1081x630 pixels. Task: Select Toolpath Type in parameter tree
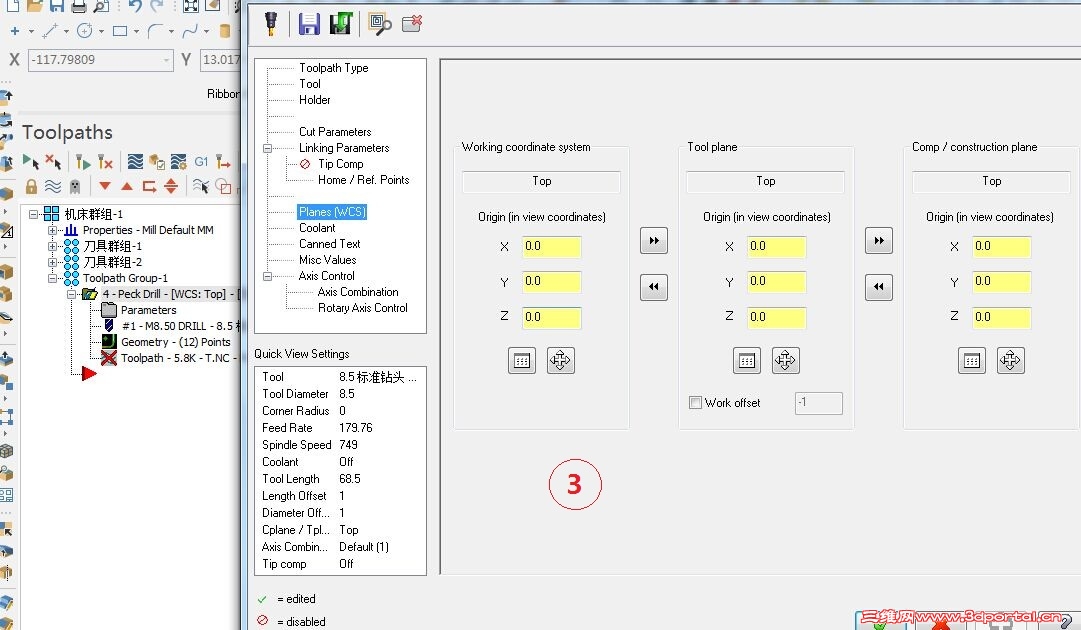pyautogui.click(x=334, y=68)
